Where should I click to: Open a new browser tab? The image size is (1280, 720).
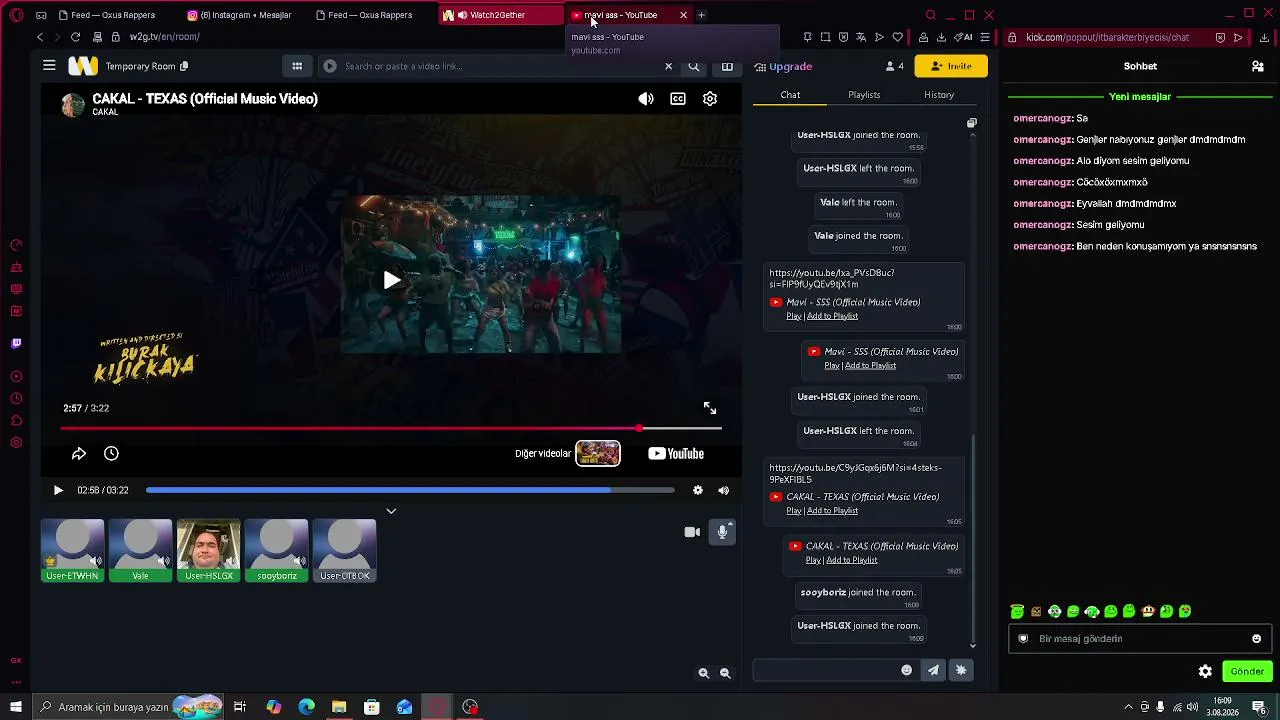click(701, 15)
